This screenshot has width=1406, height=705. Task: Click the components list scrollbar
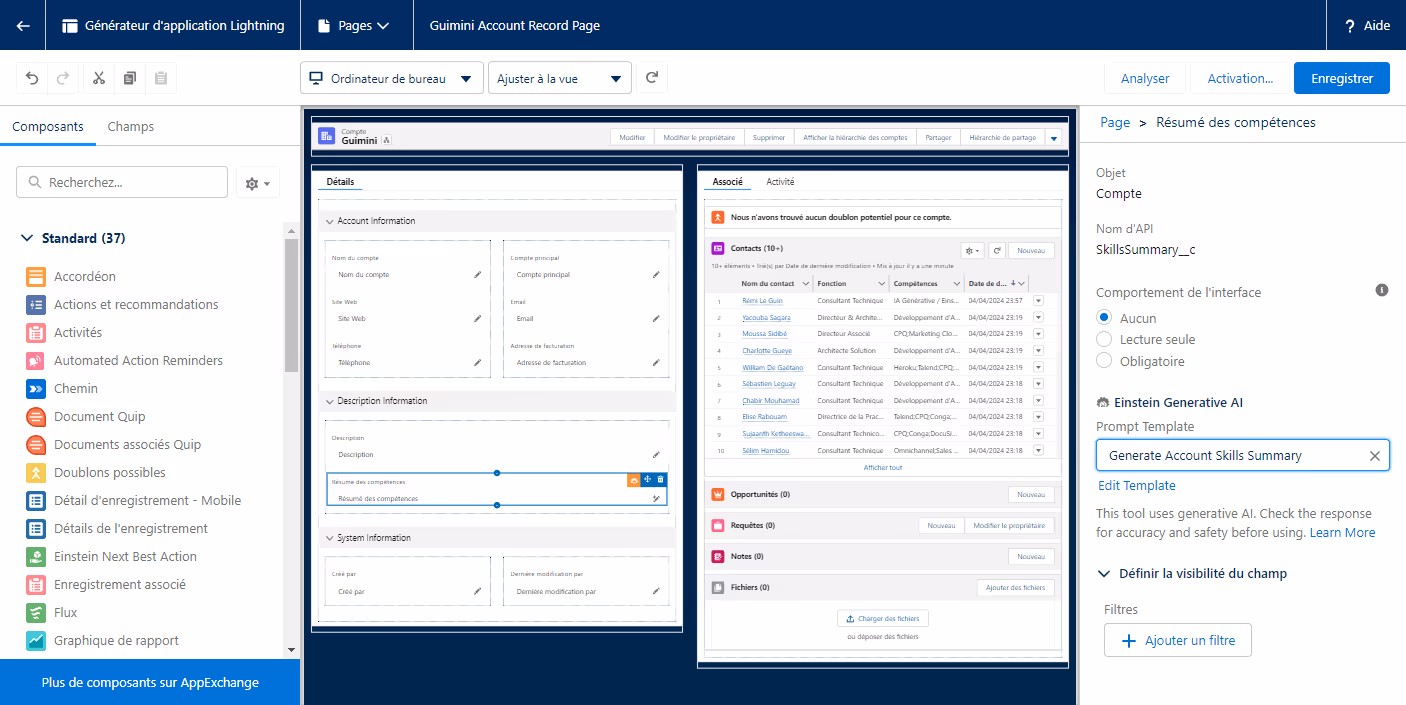coord(292,306)
